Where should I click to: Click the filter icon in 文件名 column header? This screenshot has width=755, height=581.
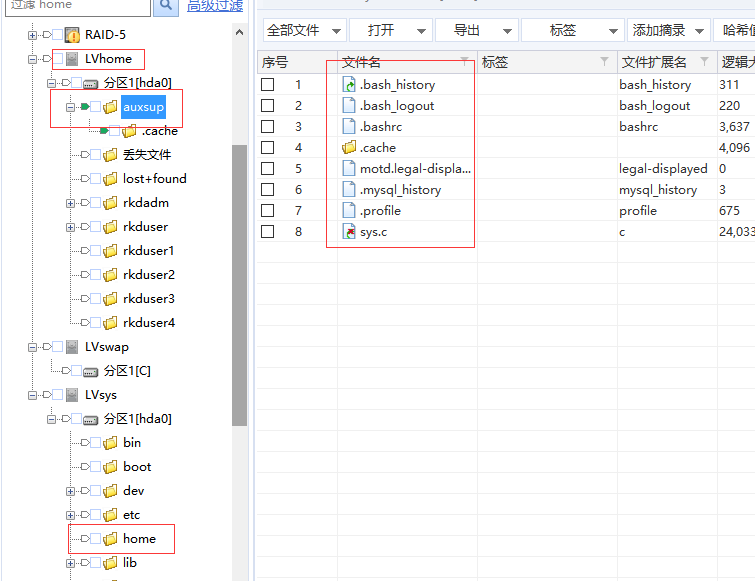[465, 61]
